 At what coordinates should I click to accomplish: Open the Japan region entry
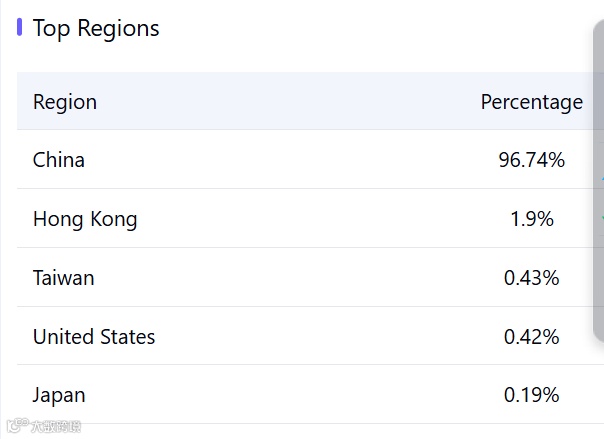coord(59,395)
